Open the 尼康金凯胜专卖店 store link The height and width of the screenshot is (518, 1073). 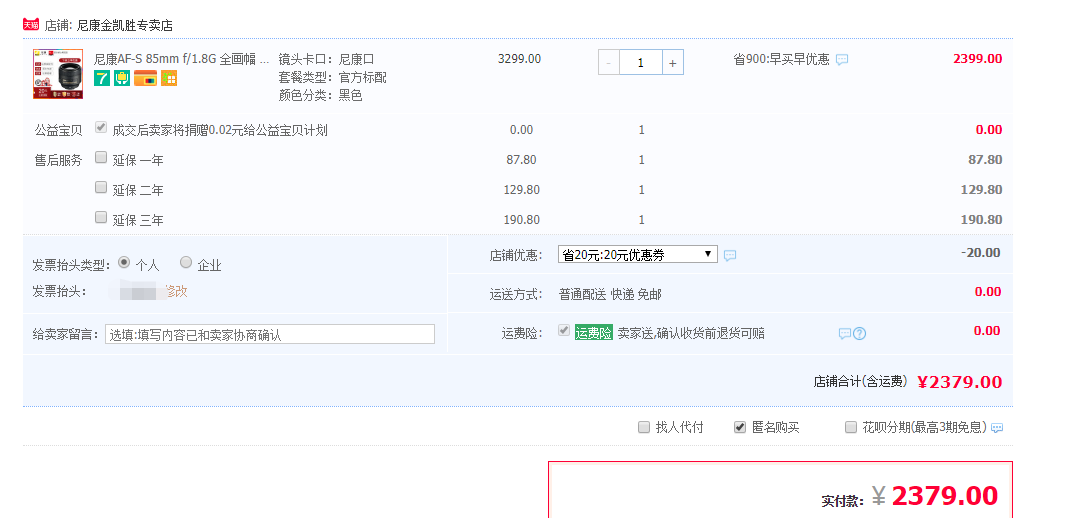pyautogui.click(x=125, y=26)
